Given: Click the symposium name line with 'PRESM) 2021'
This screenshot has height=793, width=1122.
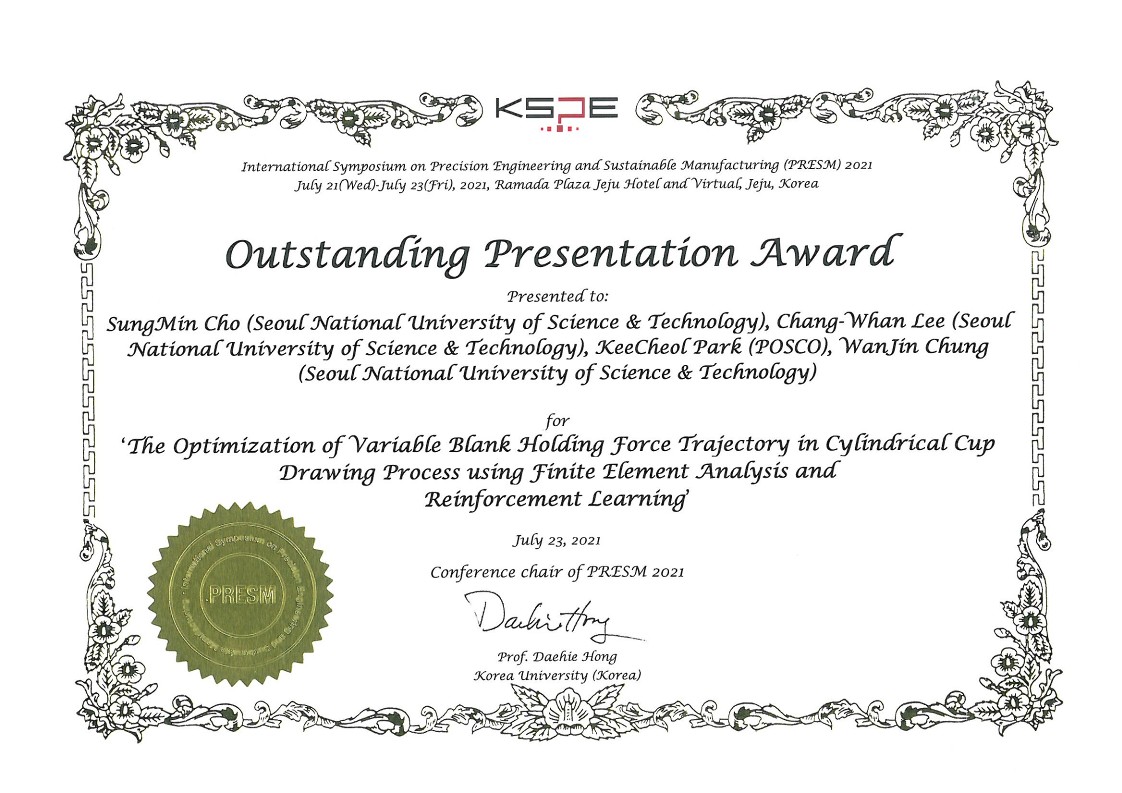Looking at the screenshot, I should click(557, 166).
